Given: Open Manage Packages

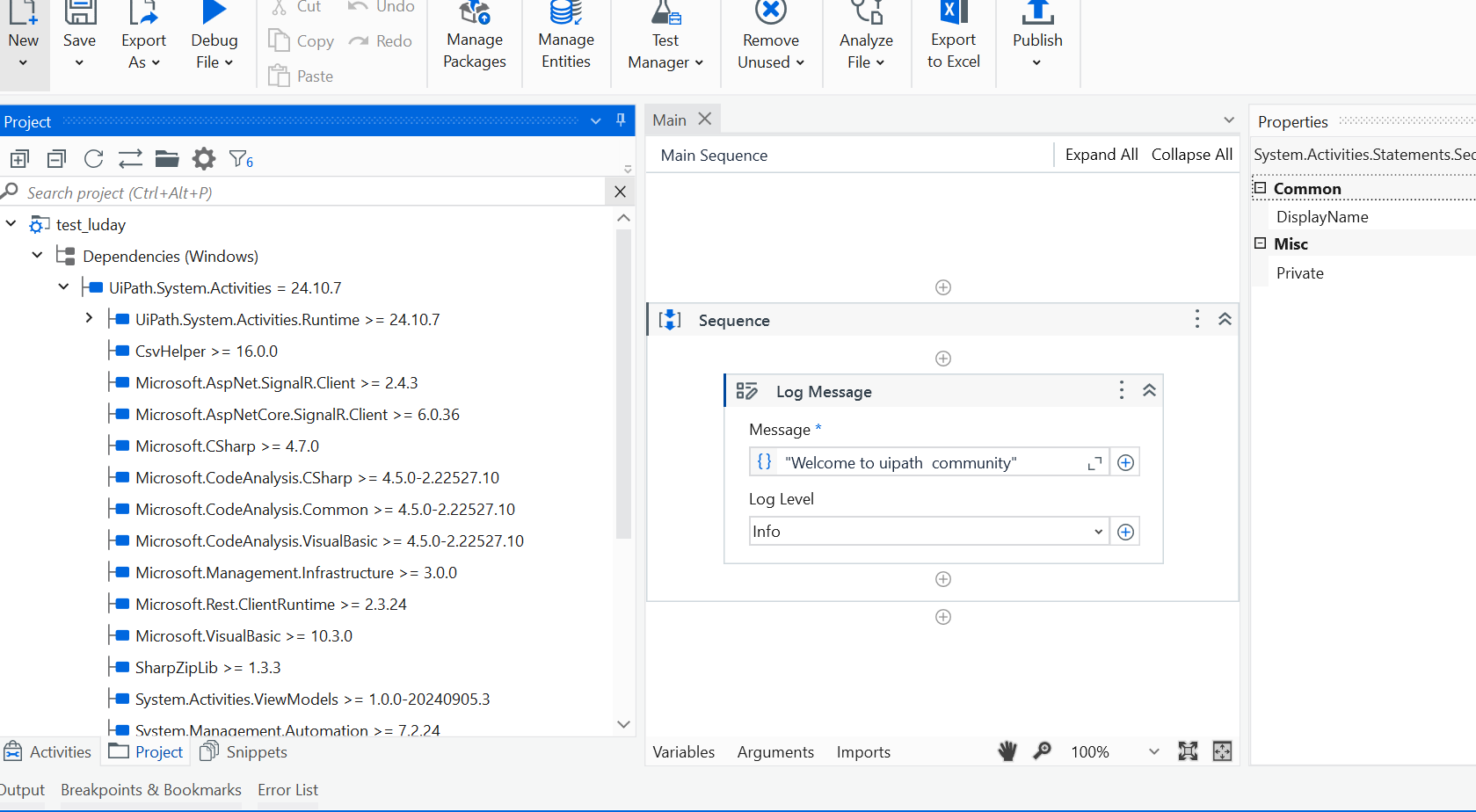Looking at the screenshot, I should coord(474,40).
